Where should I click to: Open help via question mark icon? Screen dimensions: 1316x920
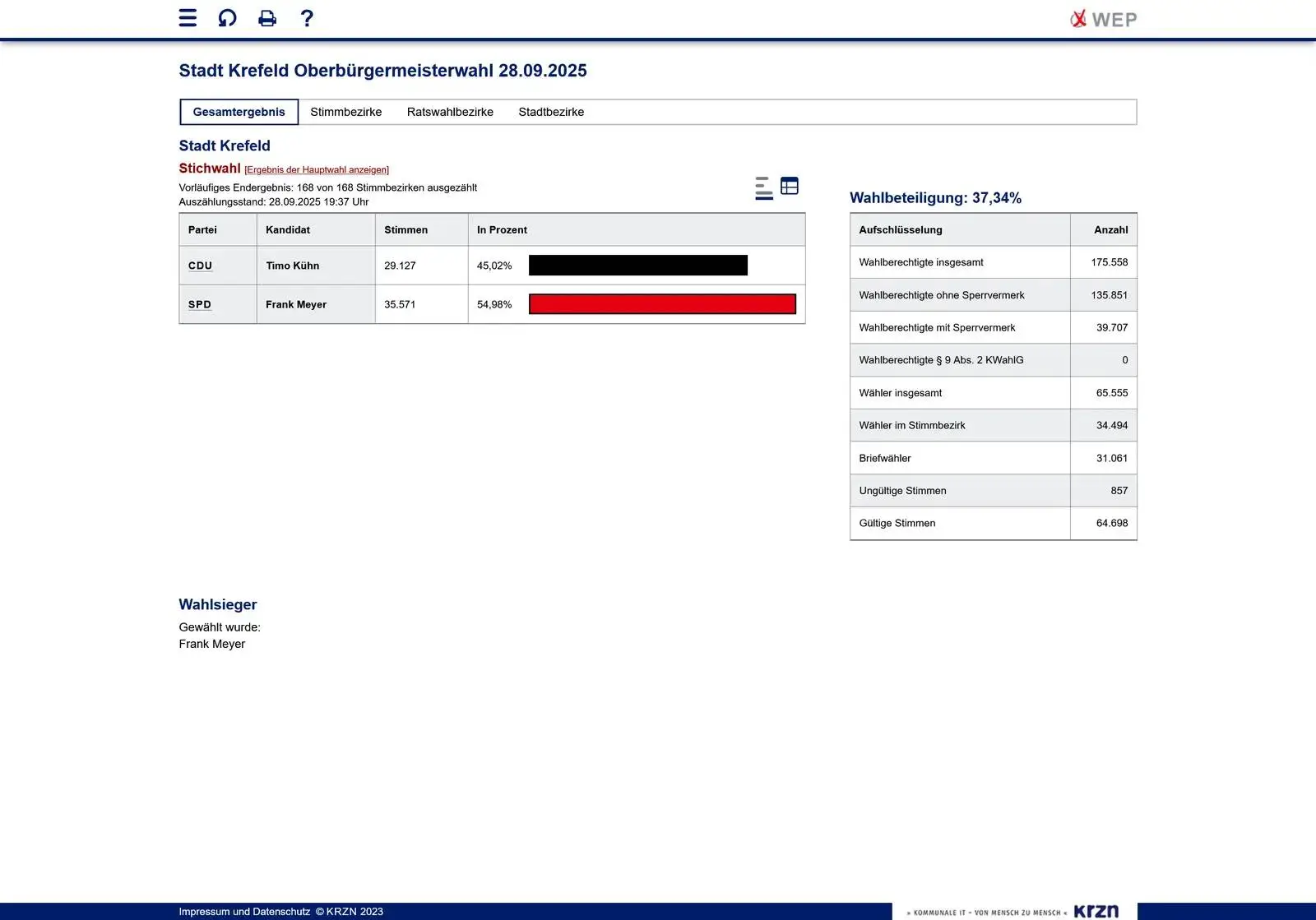[x=307, y=18]
